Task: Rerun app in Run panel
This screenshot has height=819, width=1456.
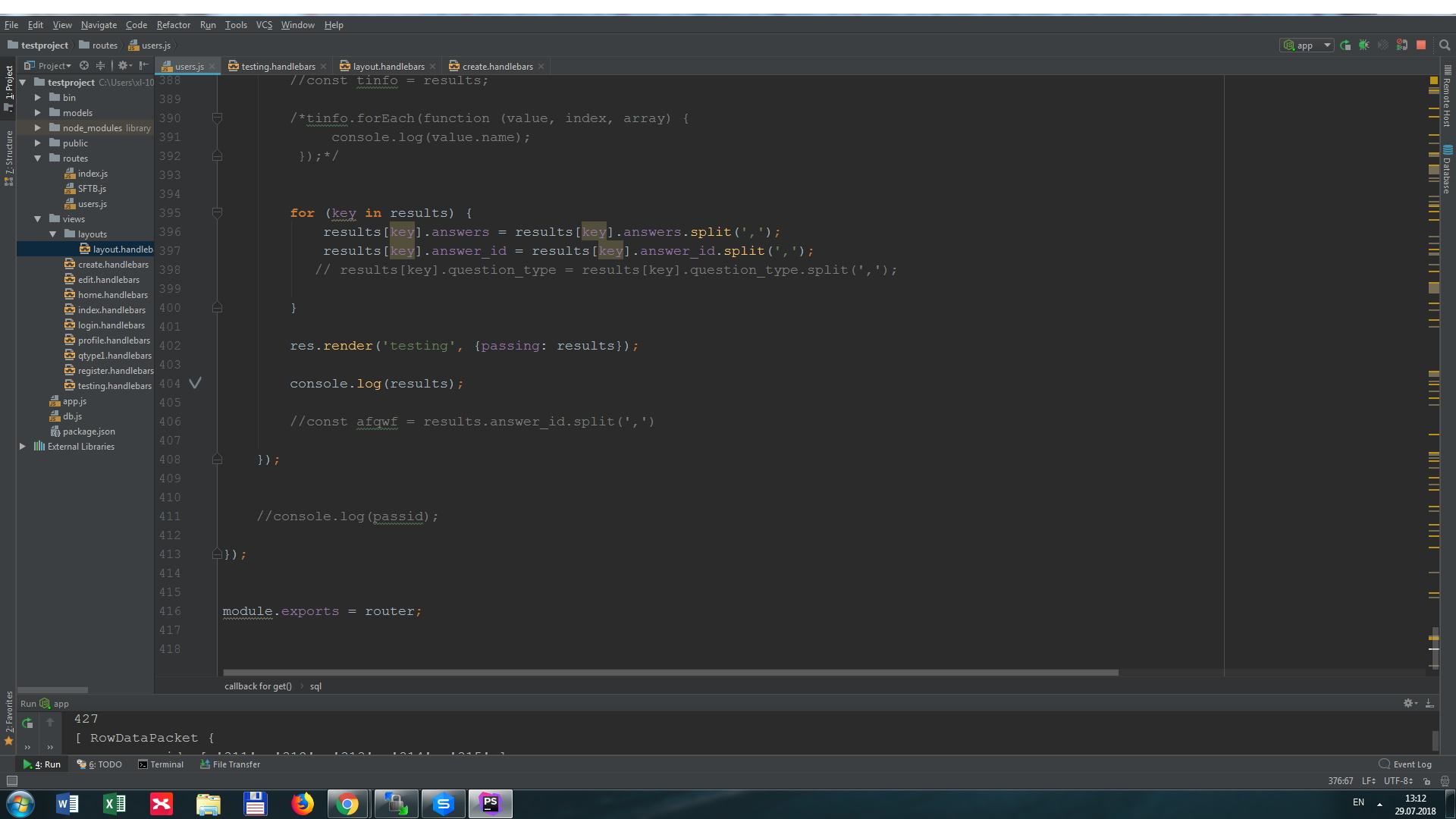Action: tap(27, 723)
